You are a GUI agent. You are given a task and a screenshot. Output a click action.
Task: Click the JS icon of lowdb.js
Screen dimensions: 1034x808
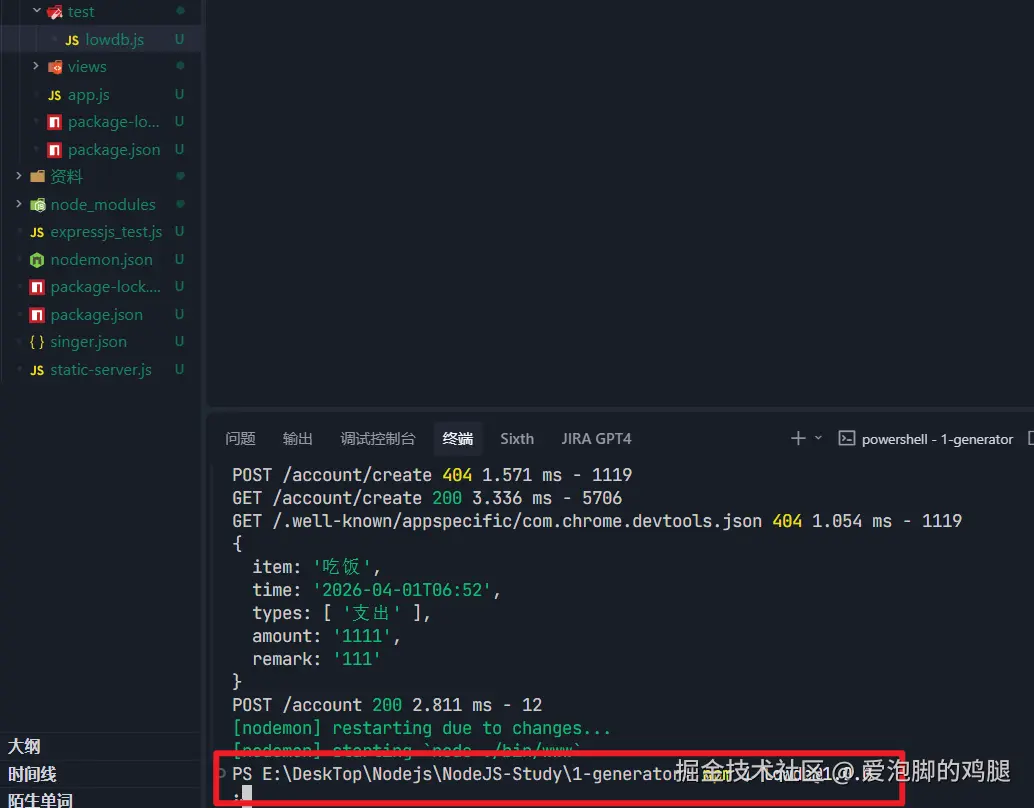click(x=72, y=40)
